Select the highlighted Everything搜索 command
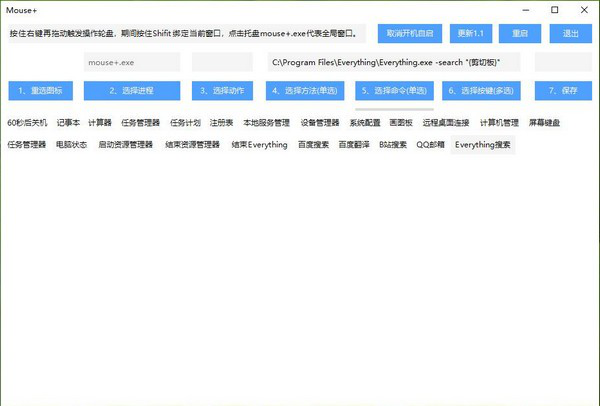Screen dimensions: 600x406 click(x=483, y=145)
